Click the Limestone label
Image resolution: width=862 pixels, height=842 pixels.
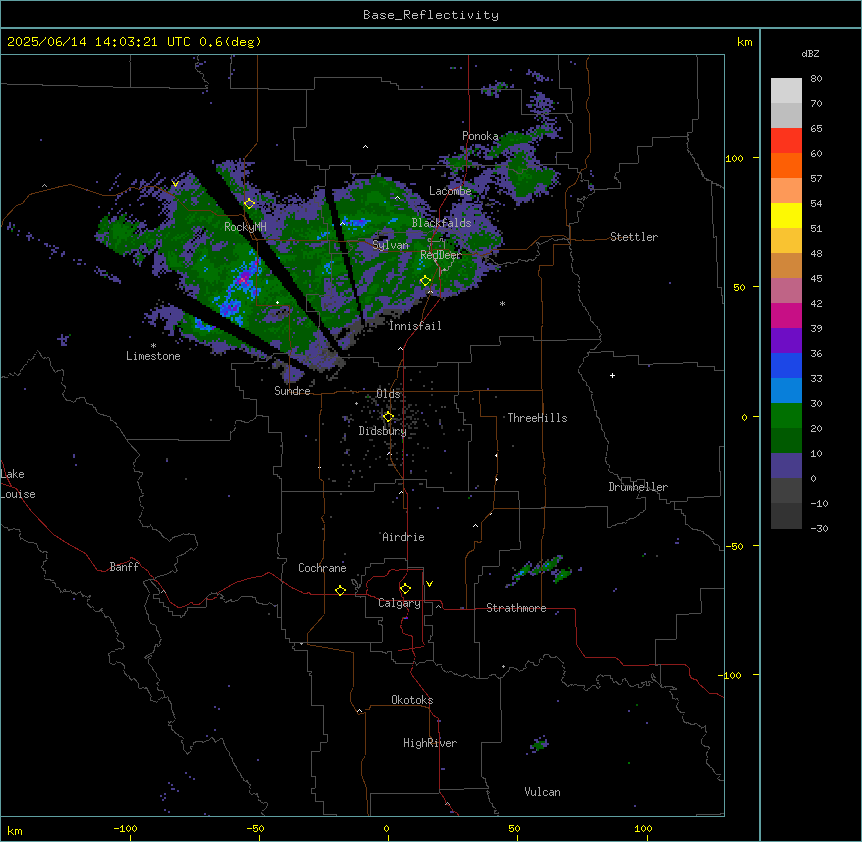click(153, 356)
